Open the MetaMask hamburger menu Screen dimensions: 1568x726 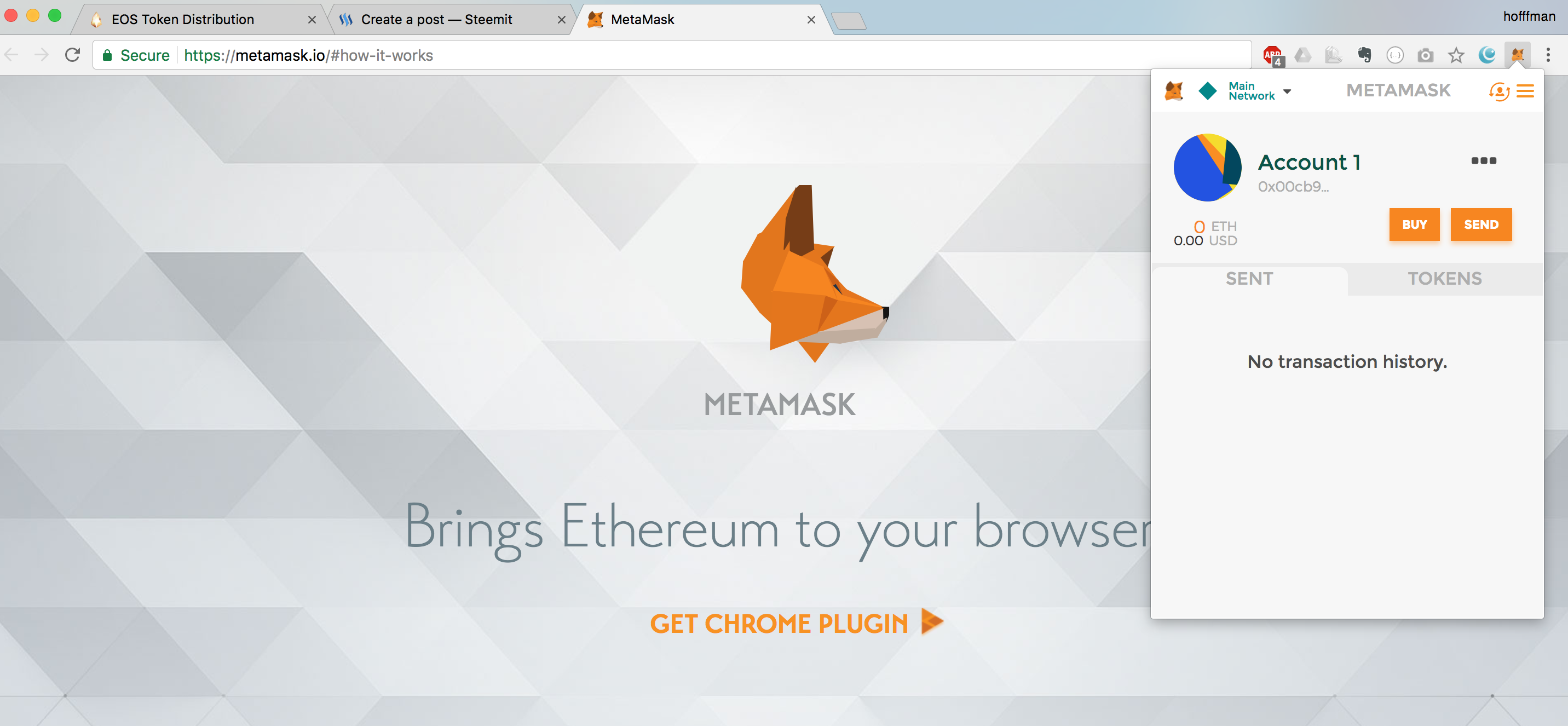(x=1525, y=91)
